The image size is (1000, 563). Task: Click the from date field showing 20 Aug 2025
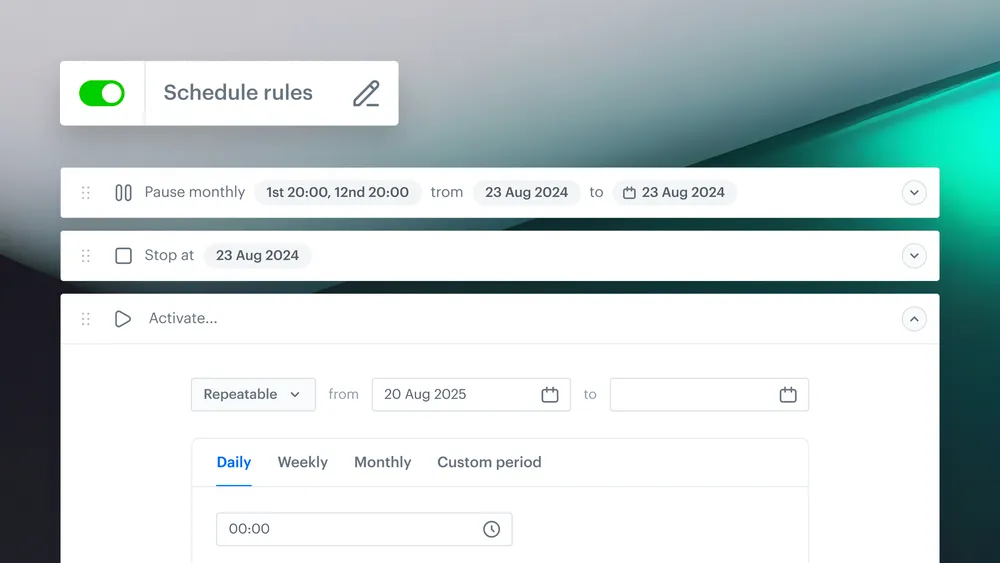tap(471, 395)
